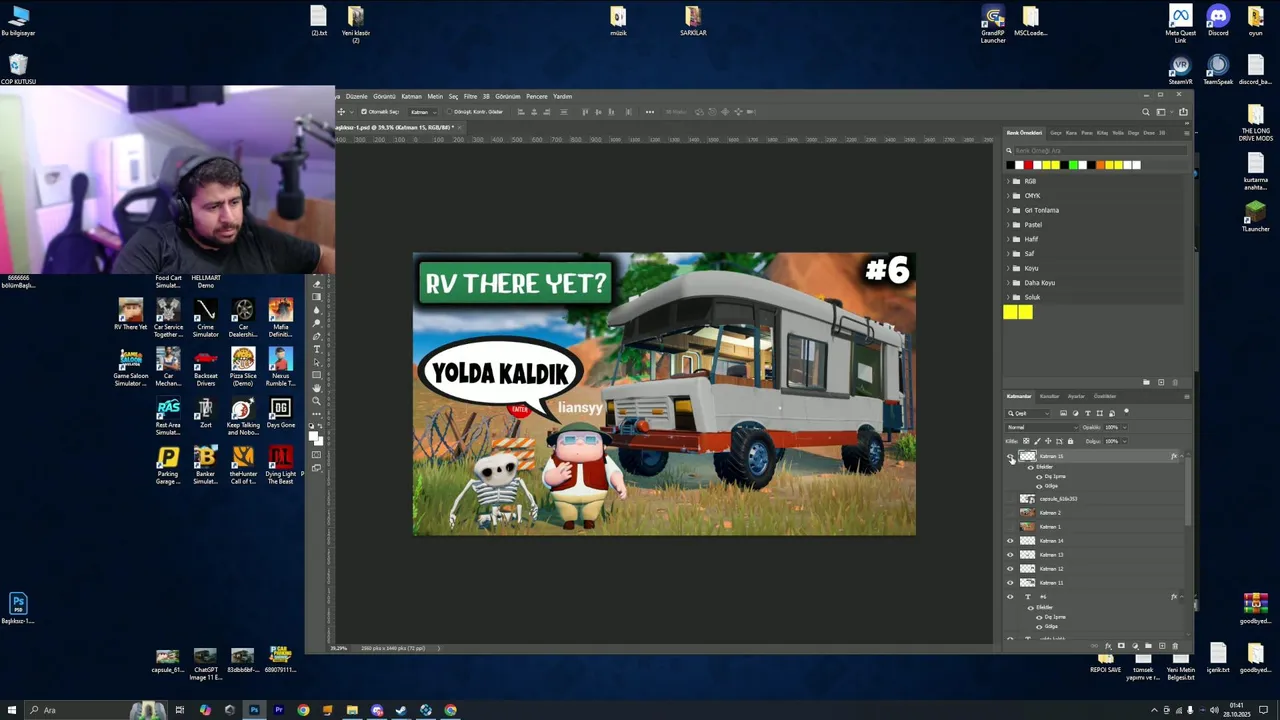Click the share icon in Photoshop's top bar

tap(1182, 112)
